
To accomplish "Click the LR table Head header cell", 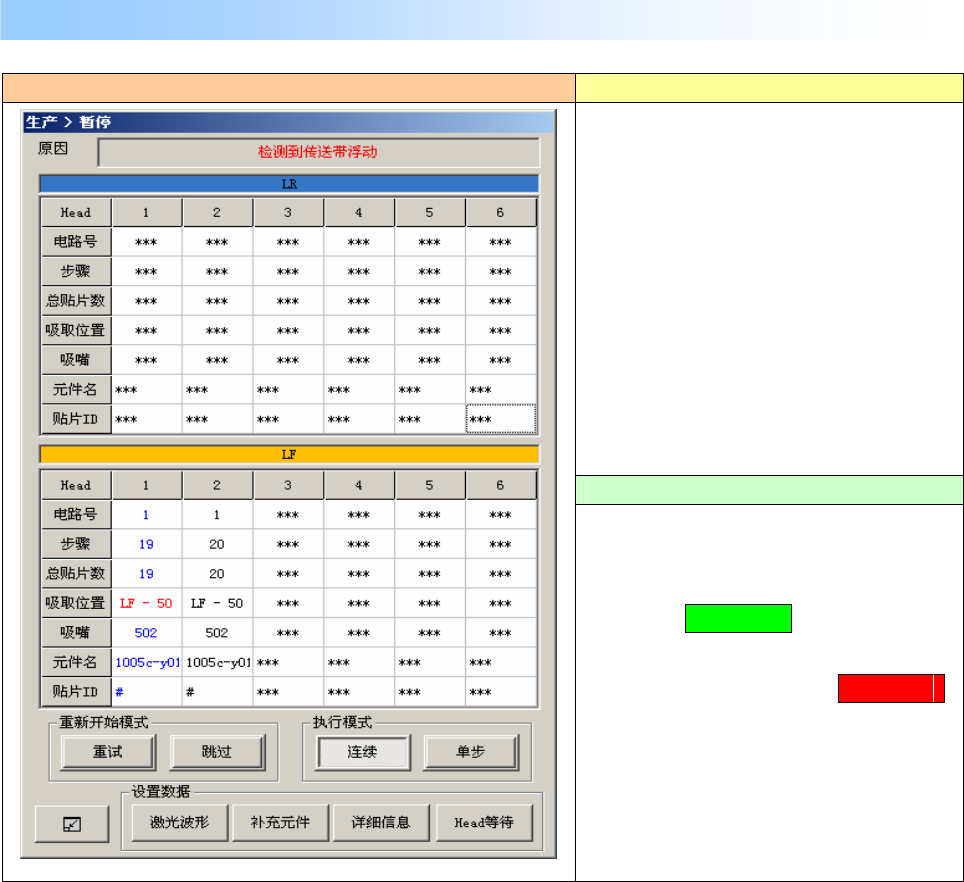I will click(76, 213).
